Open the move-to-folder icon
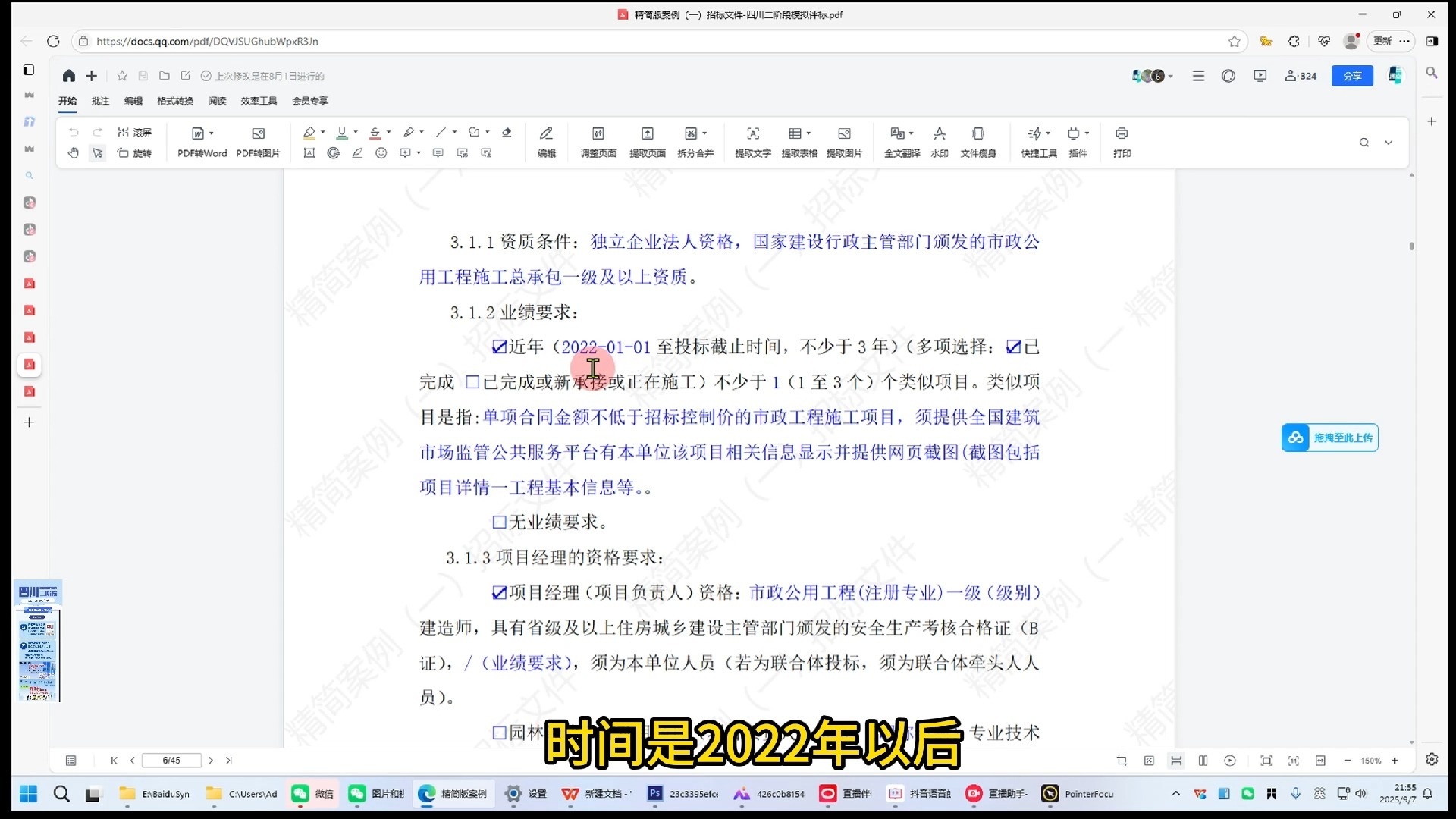Viewport: 1456px width, 819px height. [165, 76]
